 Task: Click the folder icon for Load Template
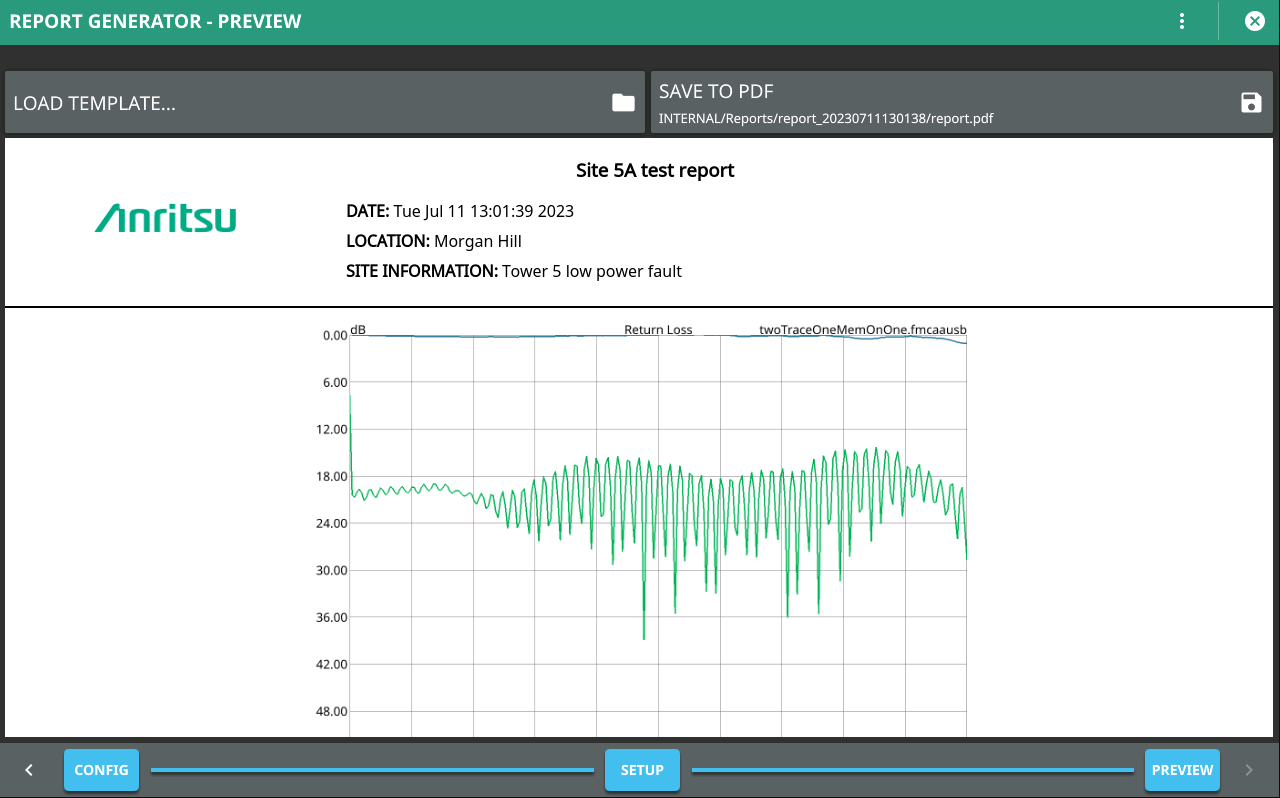point(623,102)
